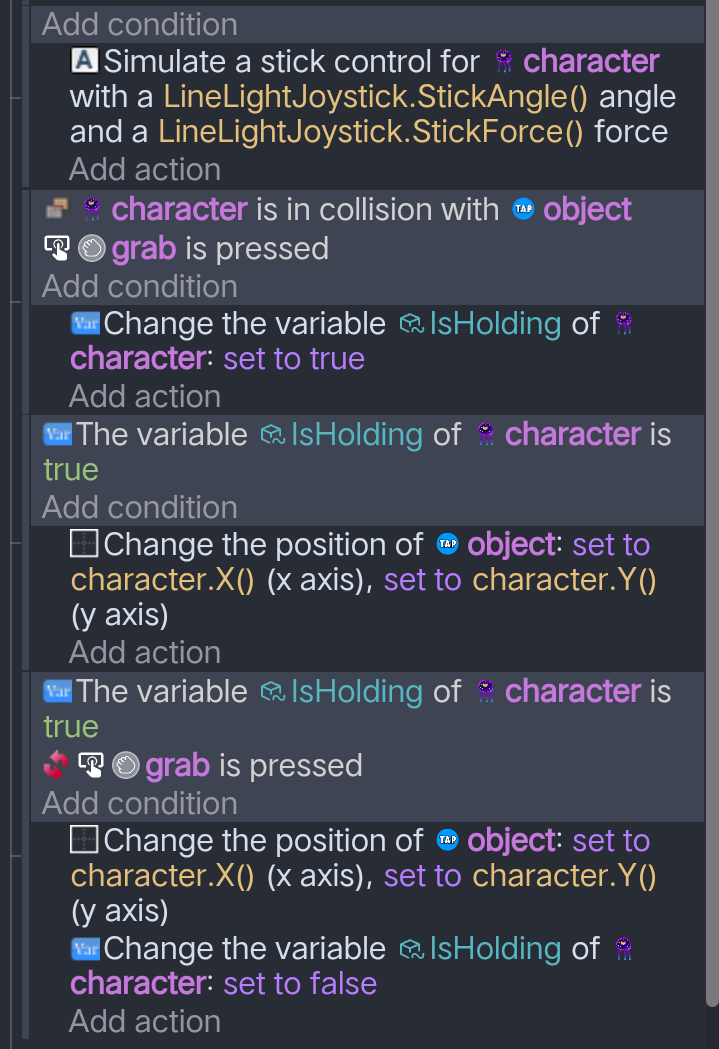
Task: Click the vertical scrollbar on the right edge
Action: [x=712, y=500]
